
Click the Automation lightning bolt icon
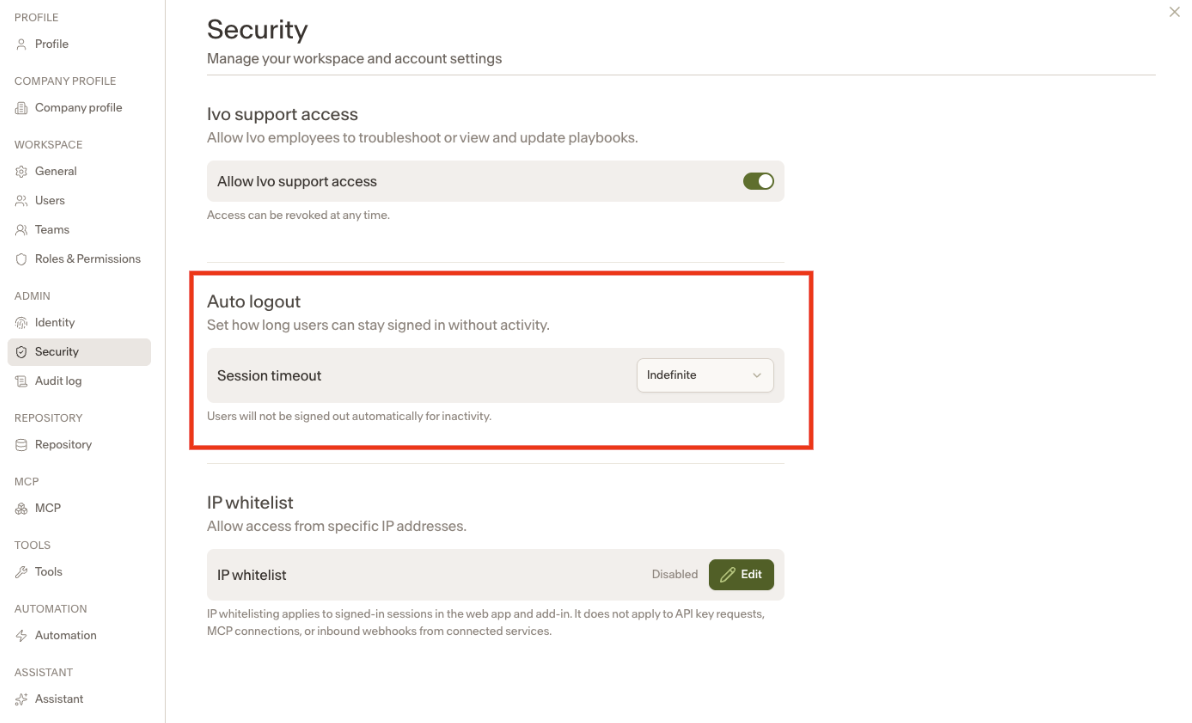coord(21,636)
